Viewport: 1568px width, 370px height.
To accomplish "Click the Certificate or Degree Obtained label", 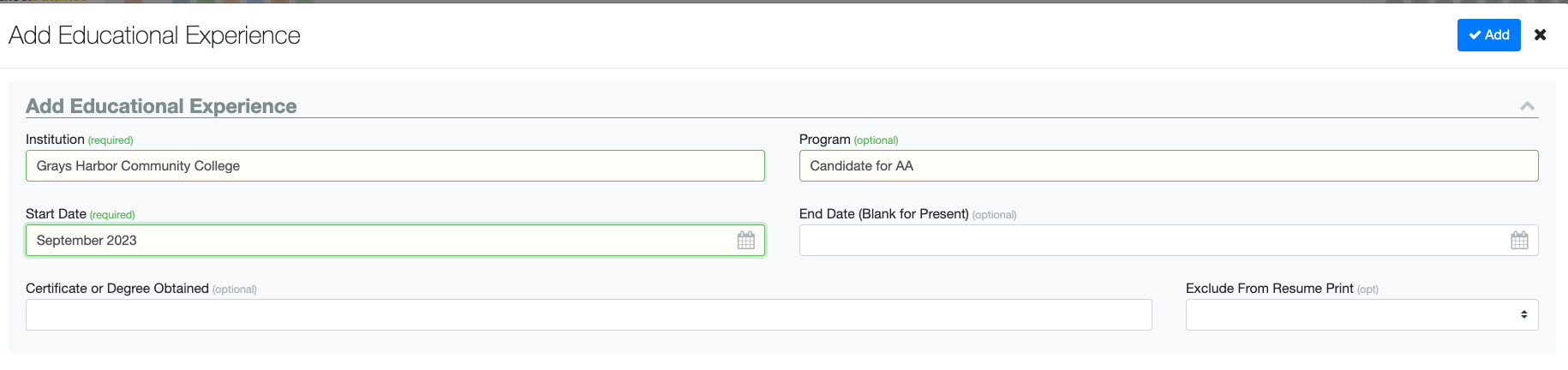I will click(x=117, y=289).
